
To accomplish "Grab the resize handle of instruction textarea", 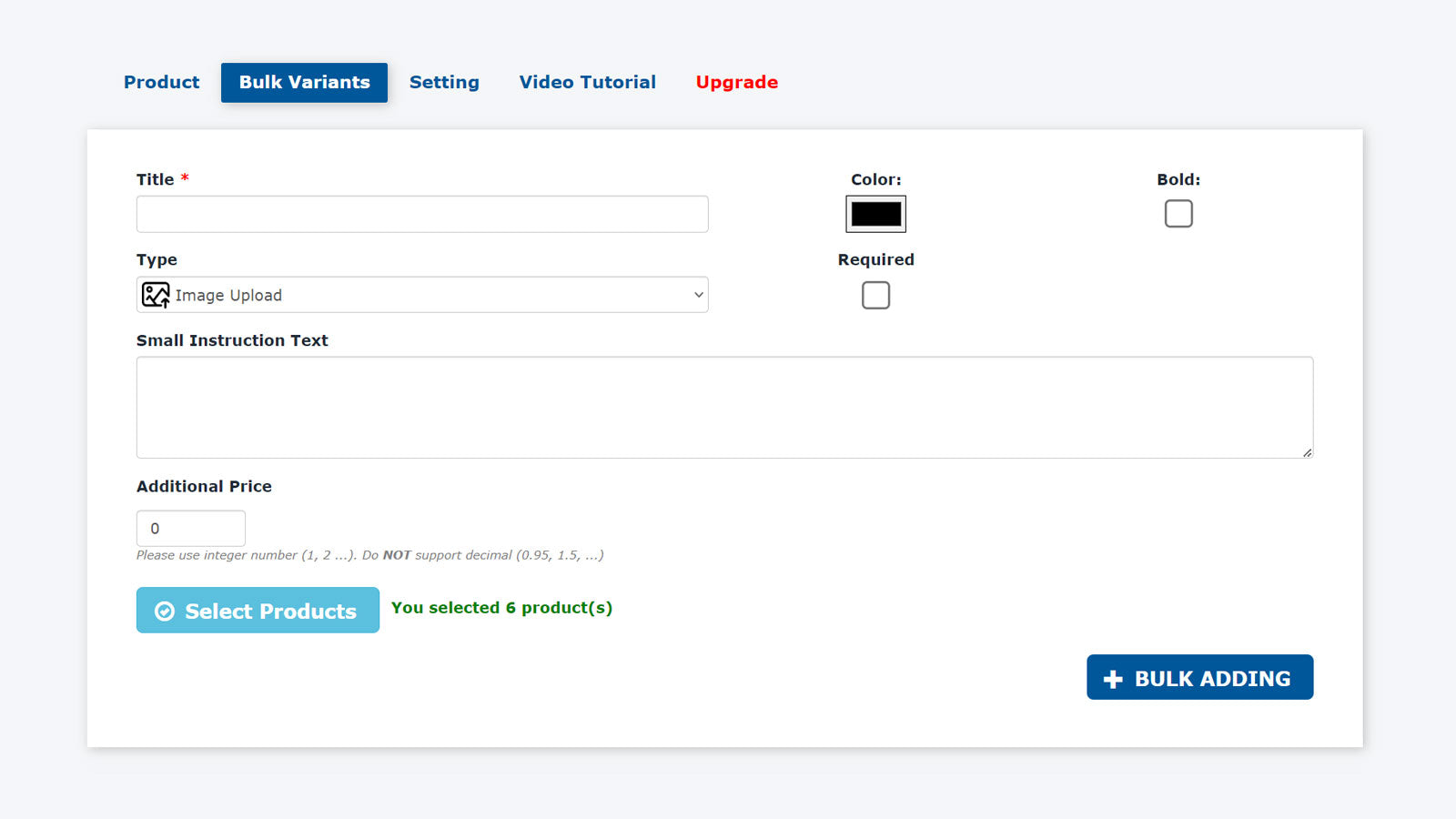I will tap(1307, 452).
